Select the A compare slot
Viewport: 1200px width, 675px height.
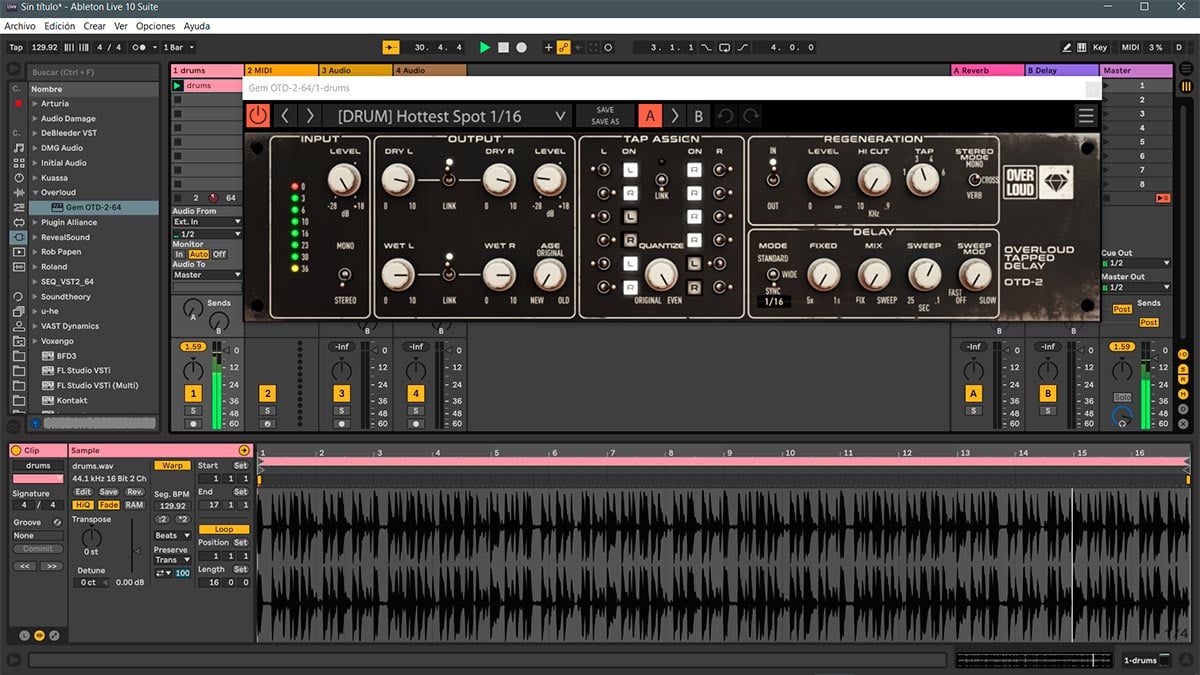click(650, 116)
